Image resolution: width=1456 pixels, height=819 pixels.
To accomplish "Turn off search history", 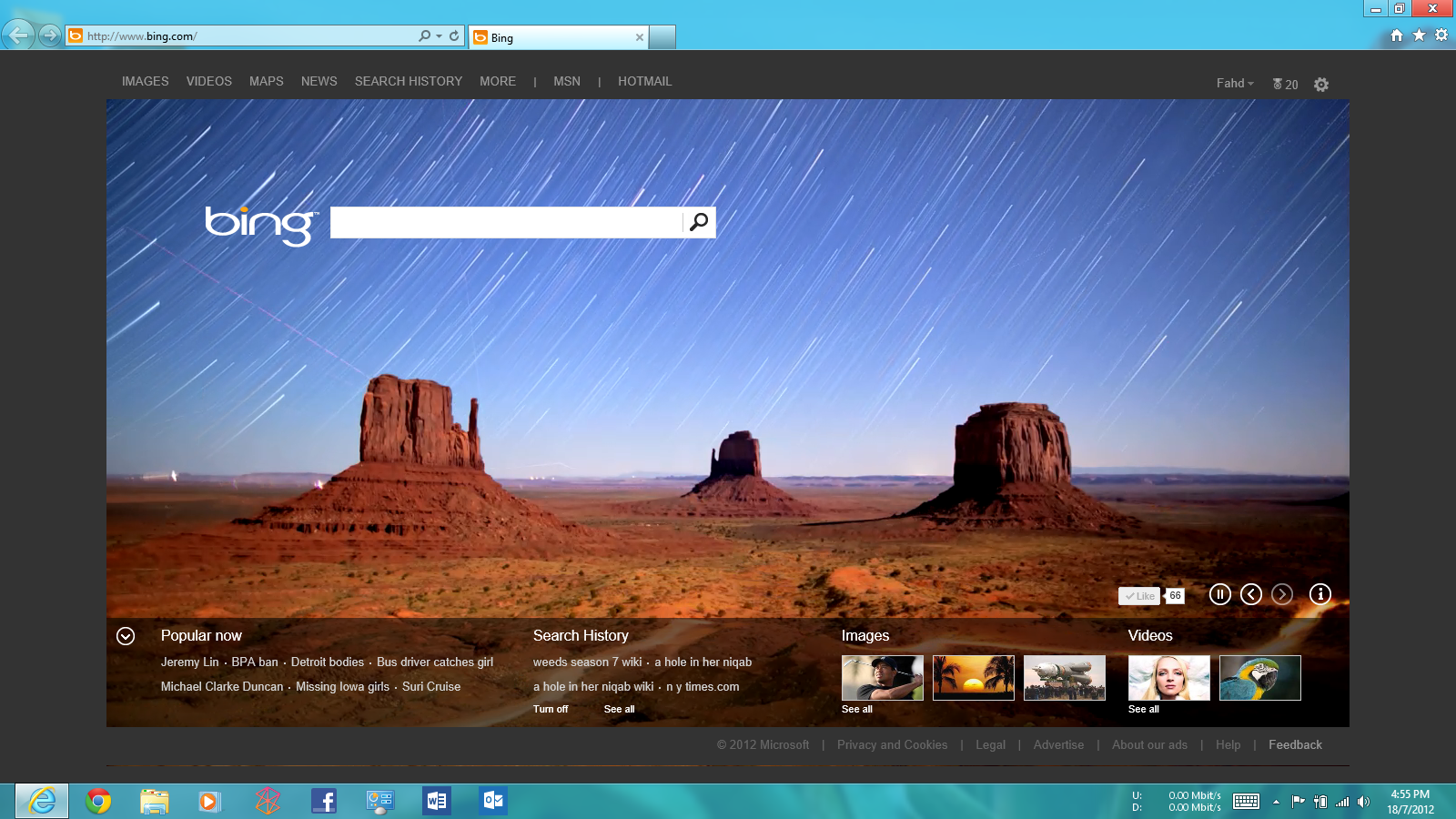I will click(551, 709).
